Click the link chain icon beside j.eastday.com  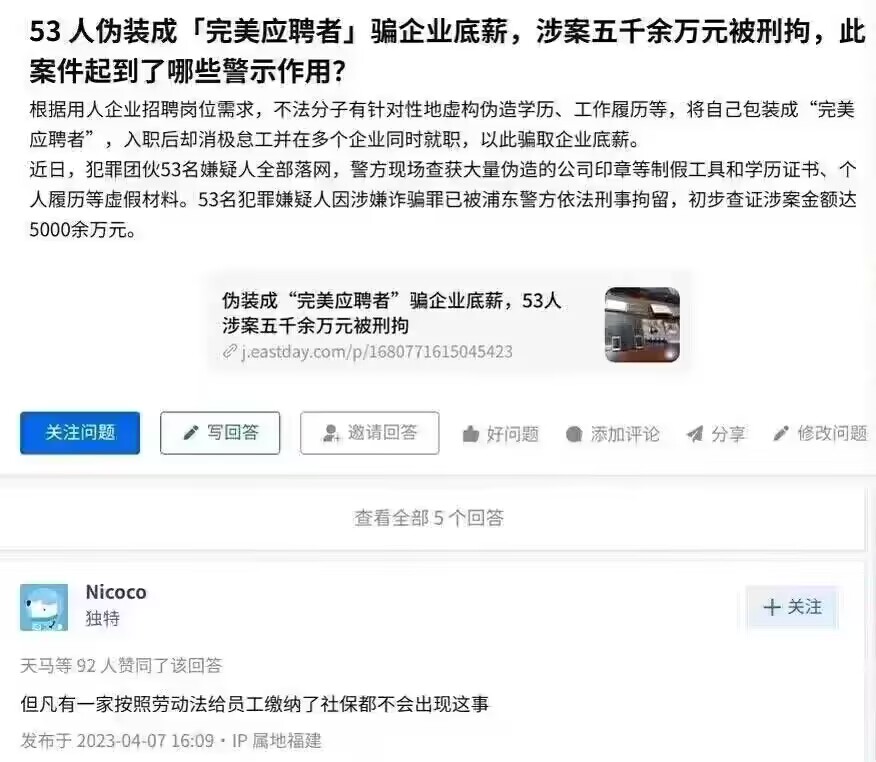click(230, 351)
